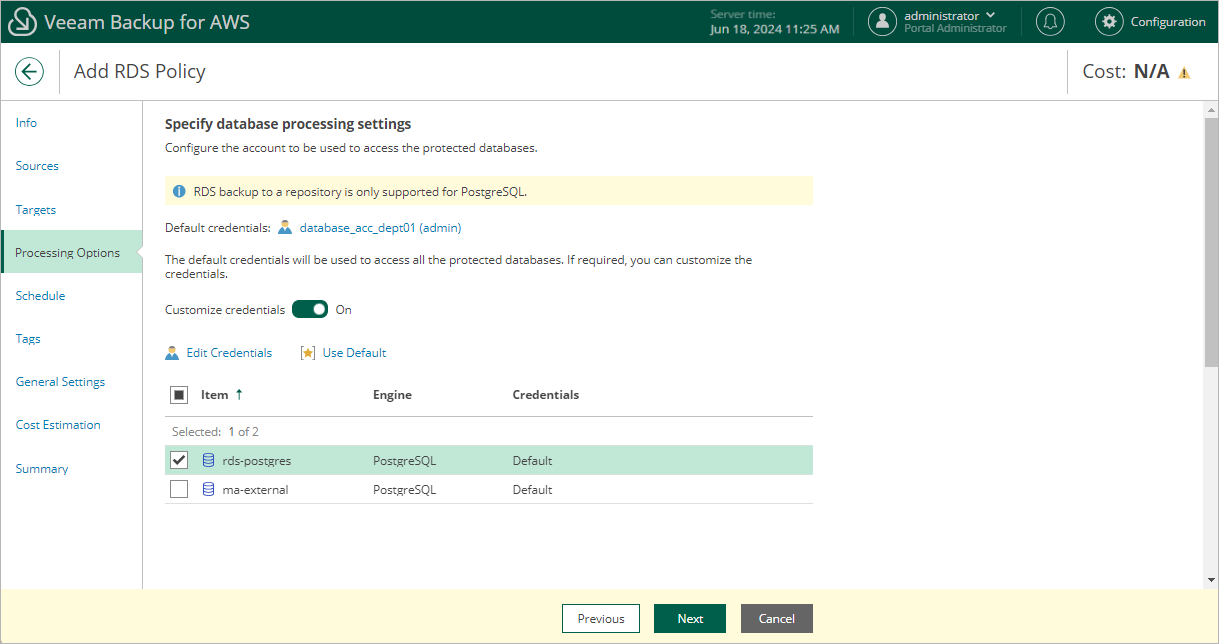
Task: Click the Item column sort arrow
Action: [239, 395]
